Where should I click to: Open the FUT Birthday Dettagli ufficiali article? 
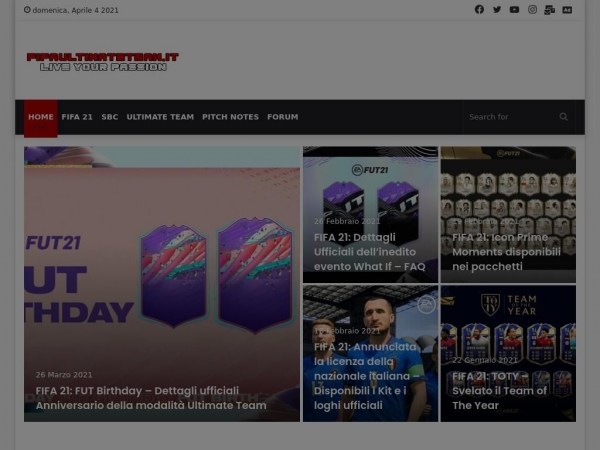point(151,398)
